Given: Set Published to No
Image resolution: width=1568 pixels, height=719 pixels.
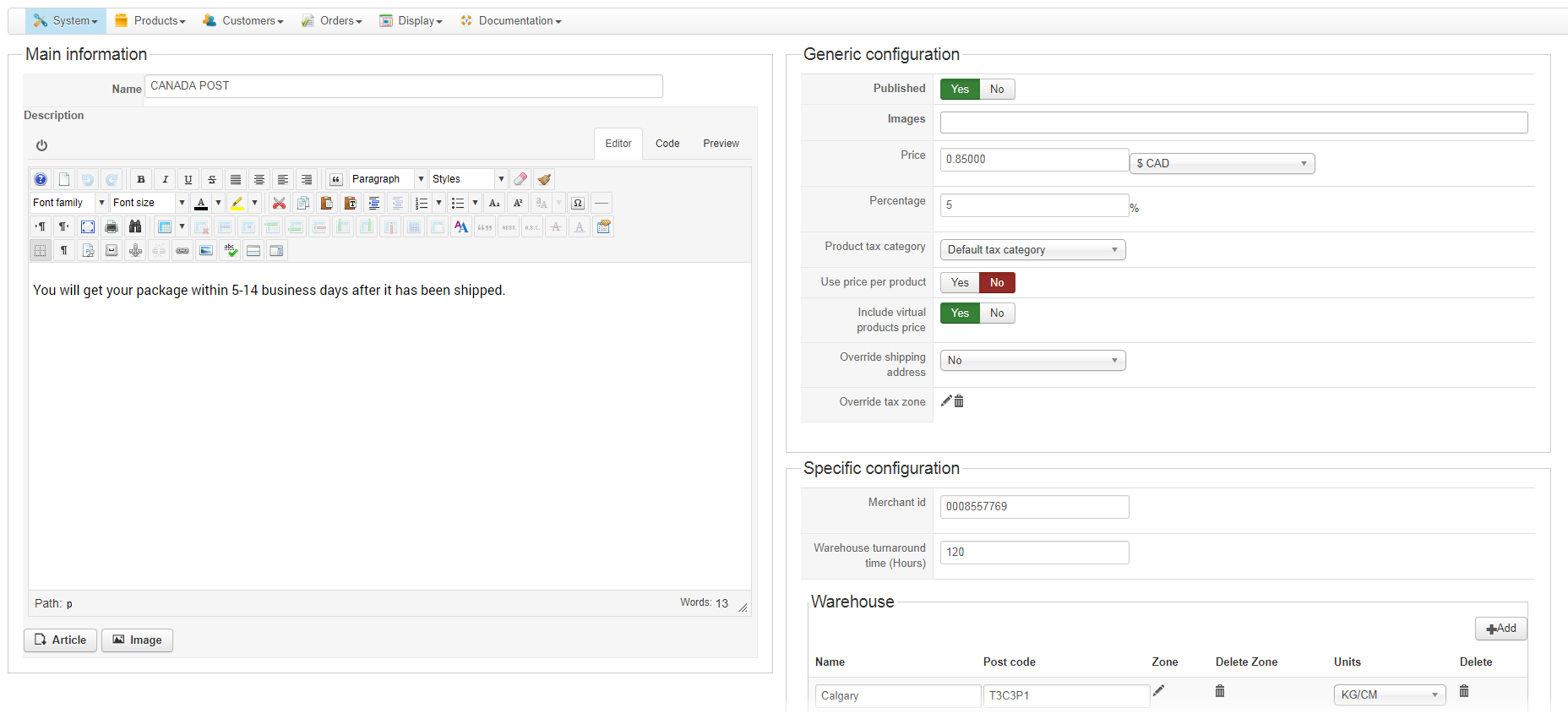Looking at the screenshot, I should [x=997, y=90].
